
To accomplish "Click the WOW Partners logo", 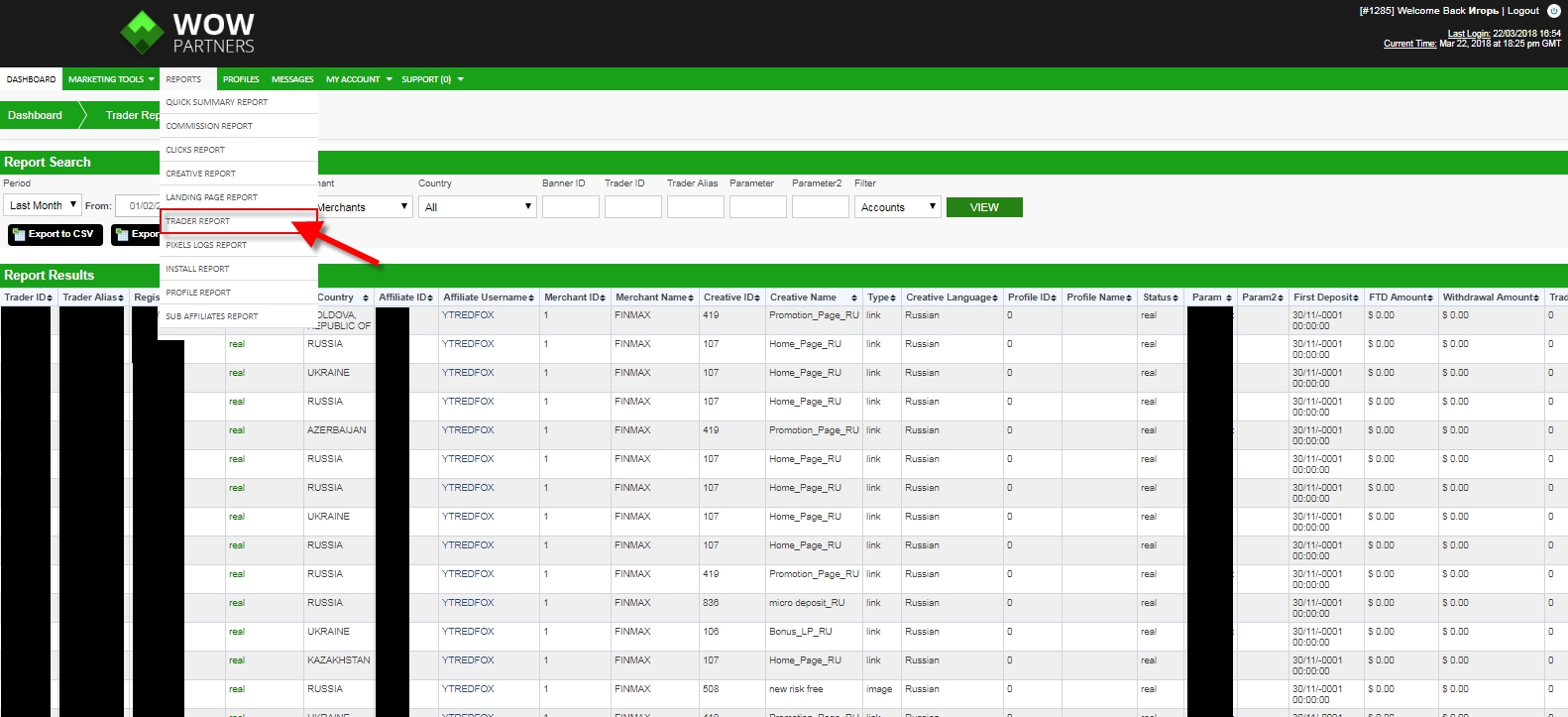I will 188,33.
